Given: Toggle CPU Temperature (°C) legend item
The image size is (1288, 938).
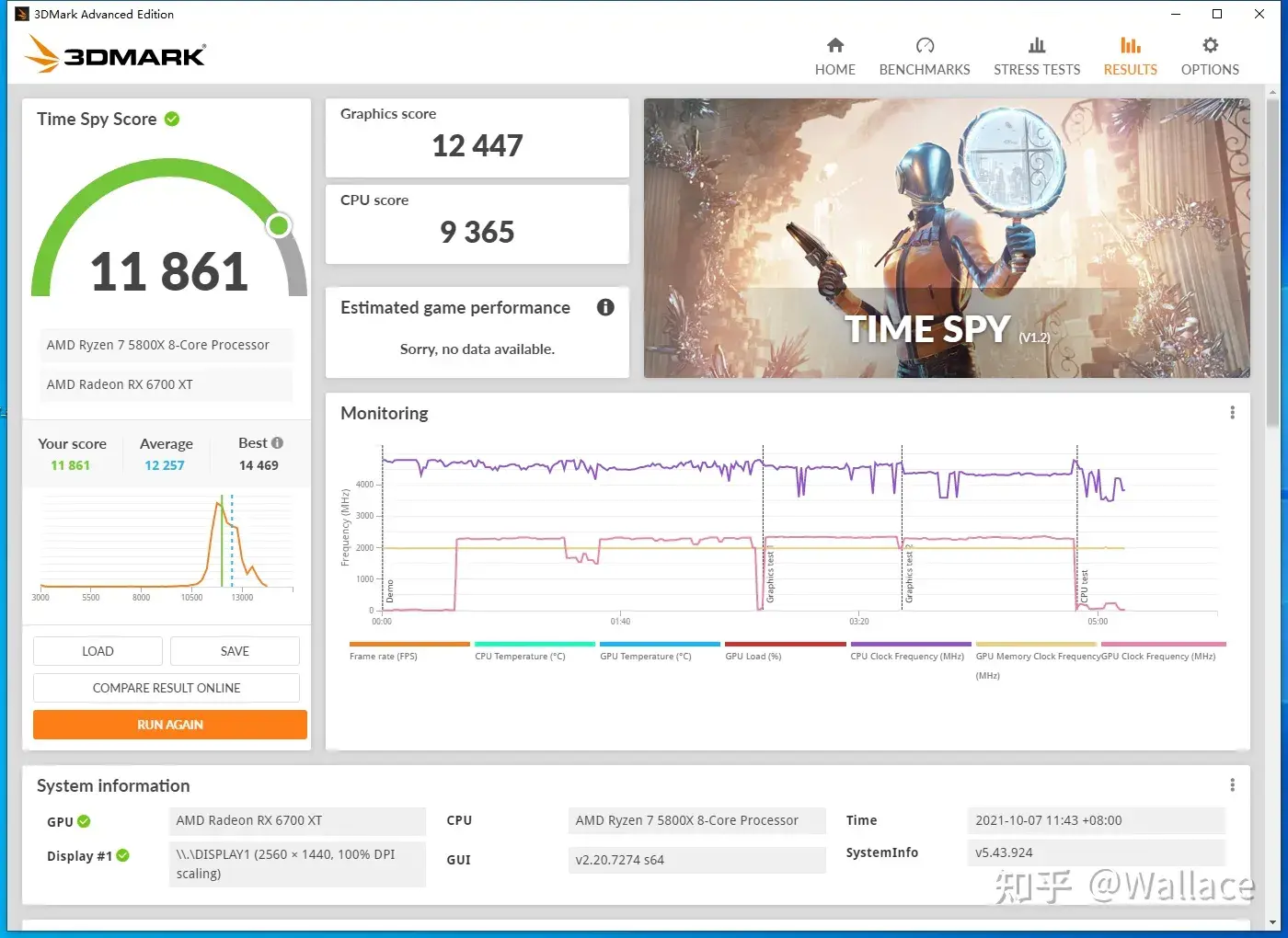Looking at the screenshot, I should (x=534, y=651).
